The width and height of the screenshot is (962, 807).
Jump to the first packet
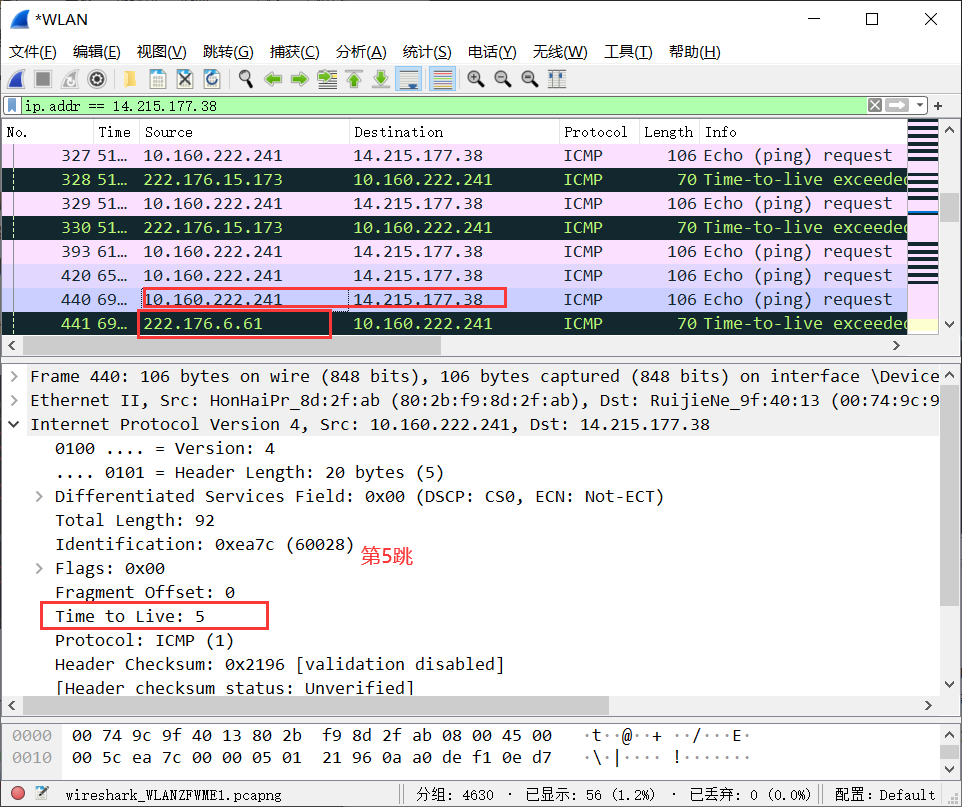tap(354, 79)
